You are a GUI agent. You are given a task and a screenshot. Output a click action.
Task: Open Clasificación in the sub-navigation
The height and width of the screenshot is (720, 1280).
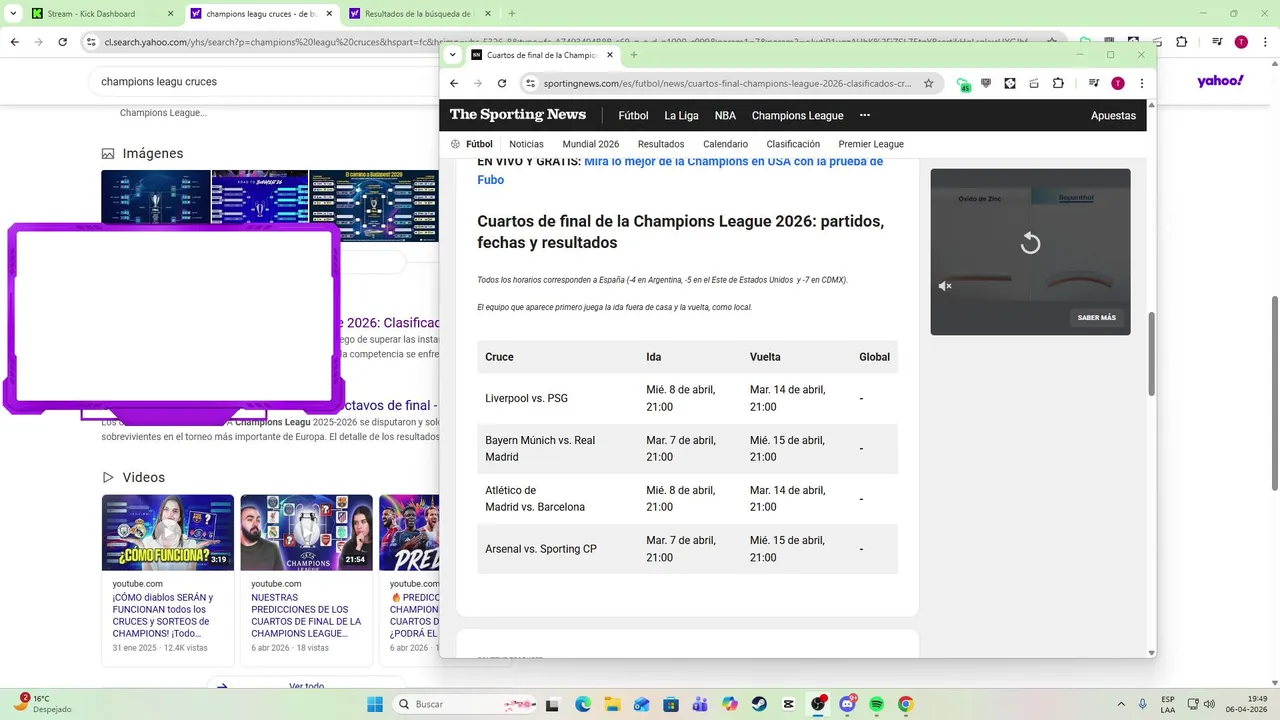[x=793, y=144]
